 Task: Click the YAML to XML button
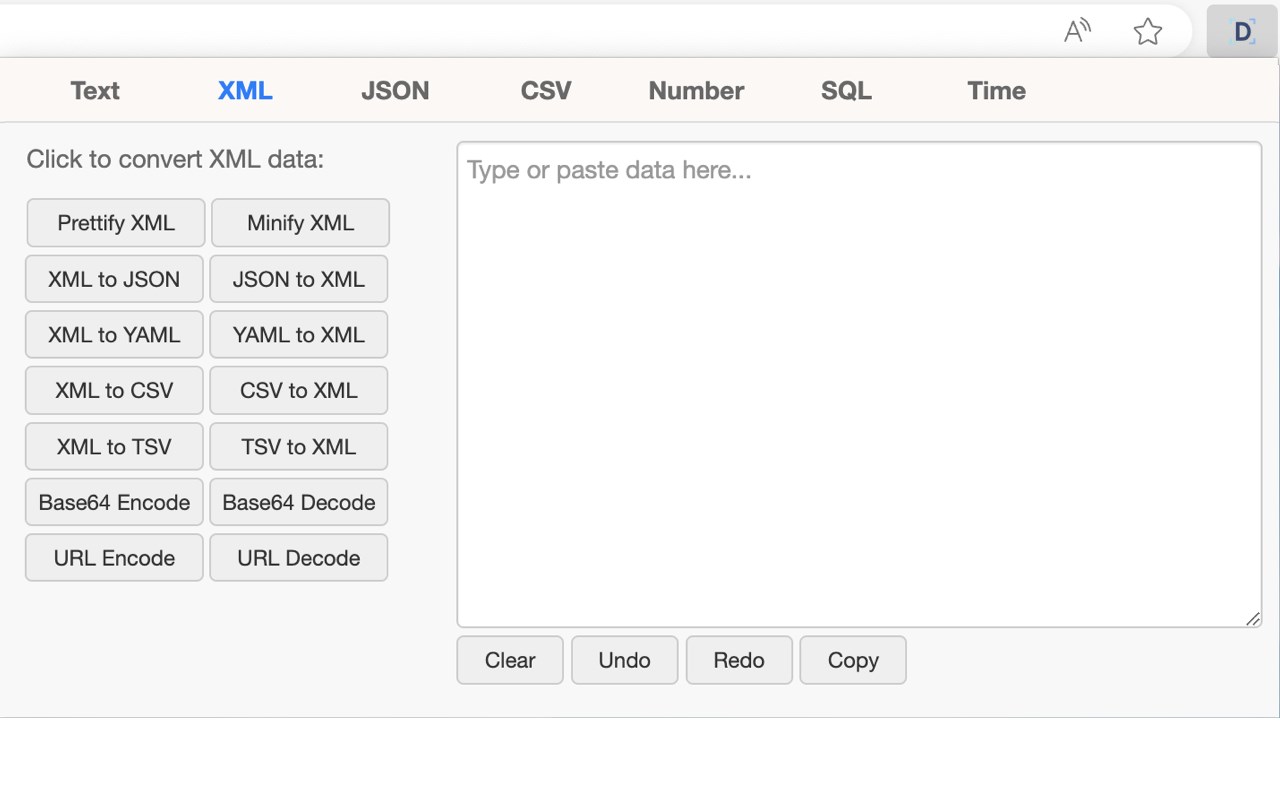pos(298,335)
